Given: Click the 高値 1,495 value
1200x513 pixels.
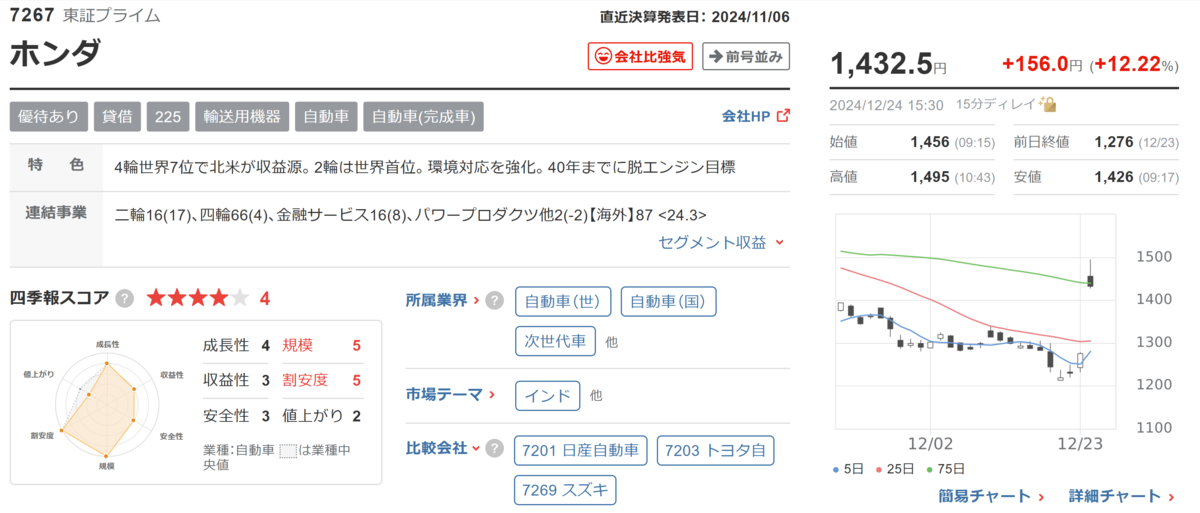Looking at the screenshot, I should [929, 177].
